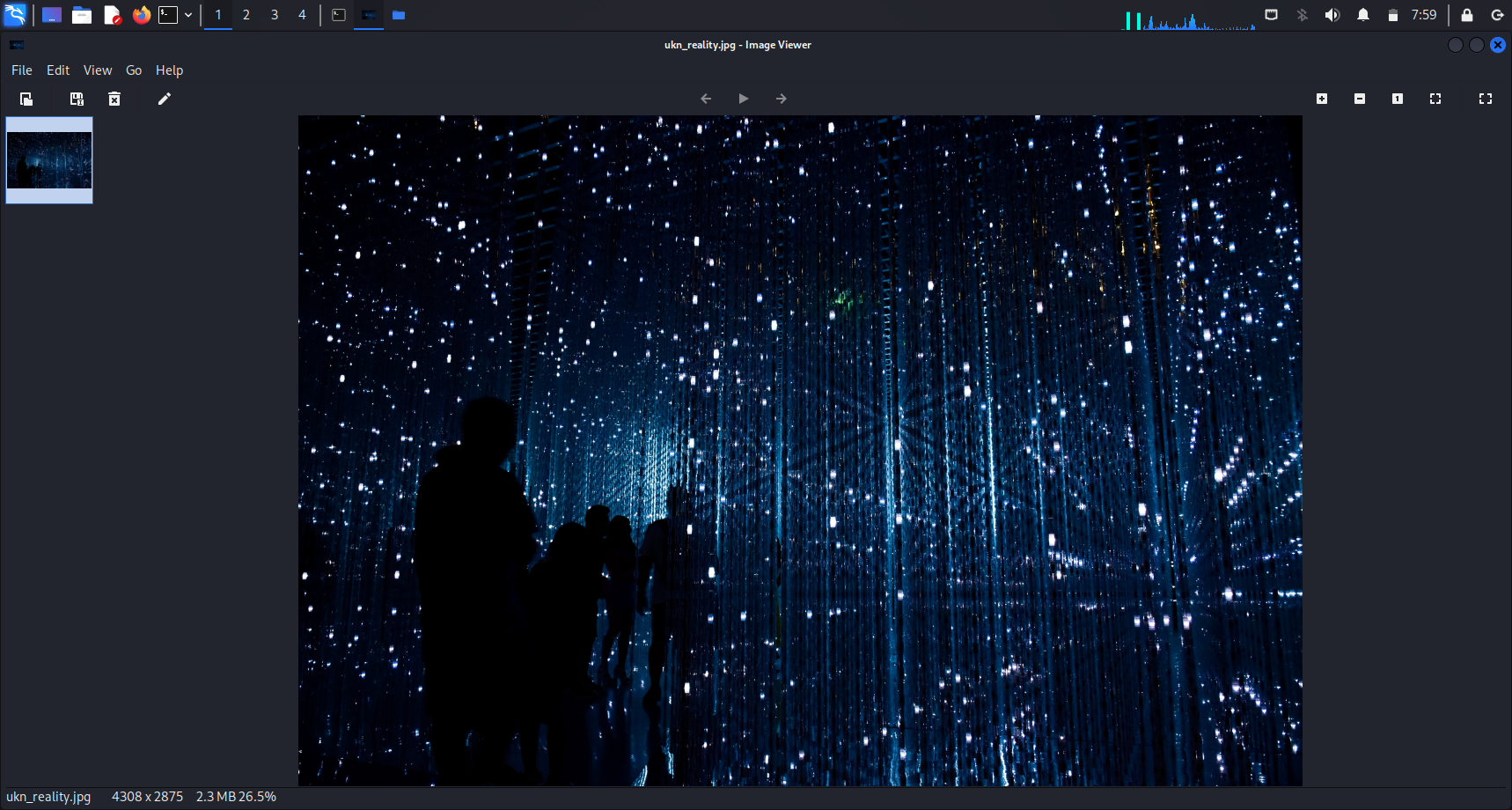
Task: Set zoom to normal size 1:1
Action: 1398,99
